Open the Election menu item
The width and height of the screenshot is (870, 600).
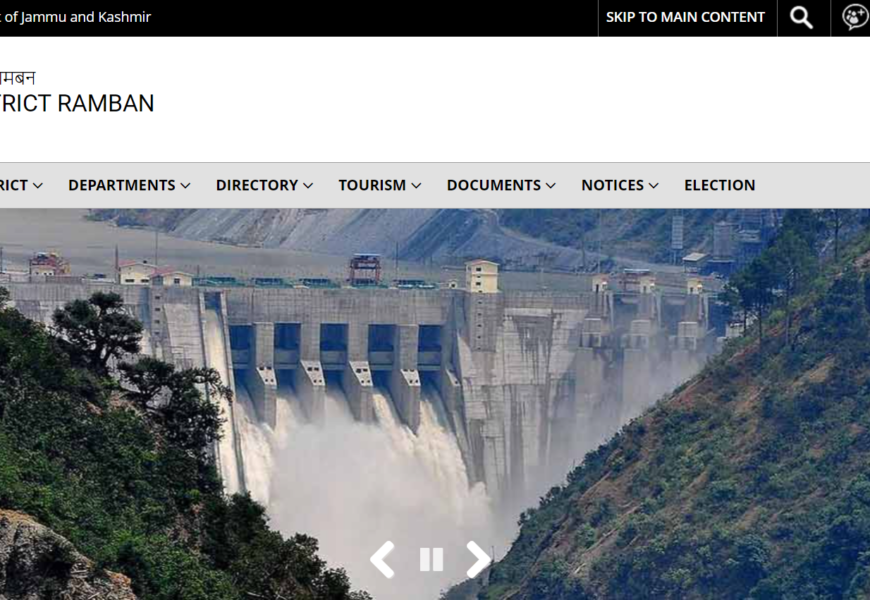pos(719,185)
